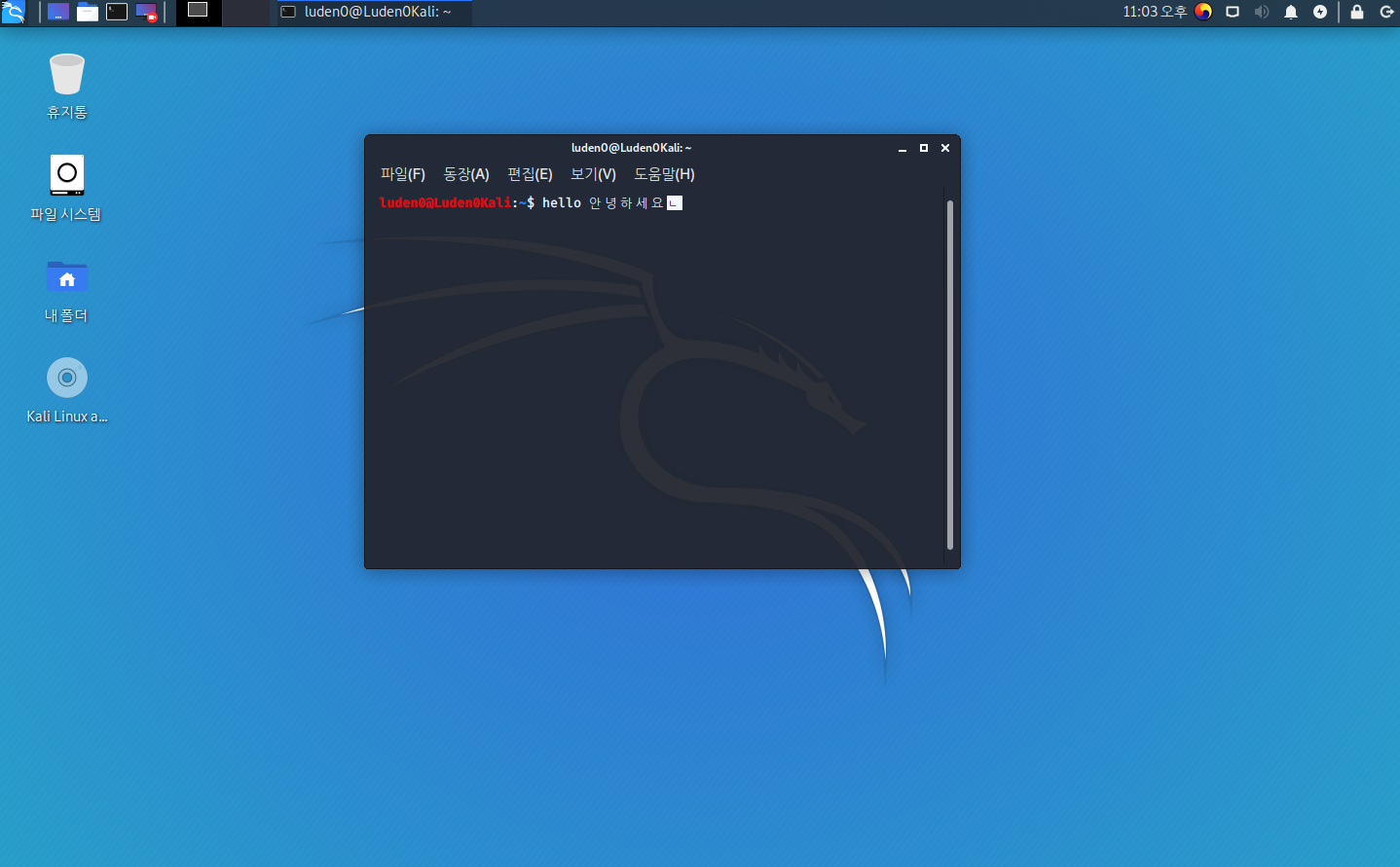Viewport: 1400px width, 867px height.
Task: Click the show desktop panel icon
Action: tap(58, 12)
